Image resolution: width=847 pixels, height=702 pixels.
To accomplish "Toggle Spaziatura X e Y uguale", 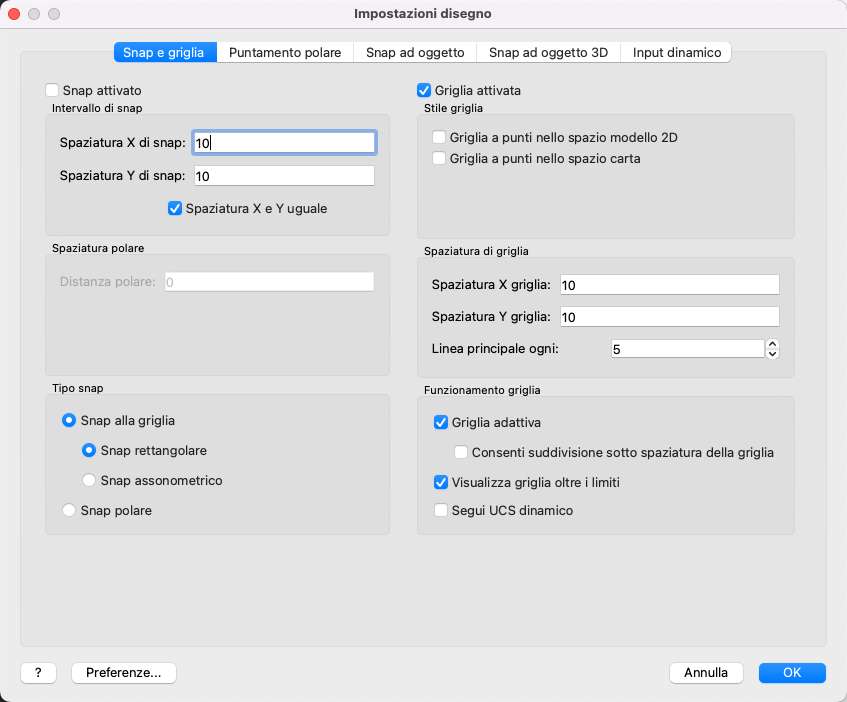I will pyautogui.click(x=176, y=209).
